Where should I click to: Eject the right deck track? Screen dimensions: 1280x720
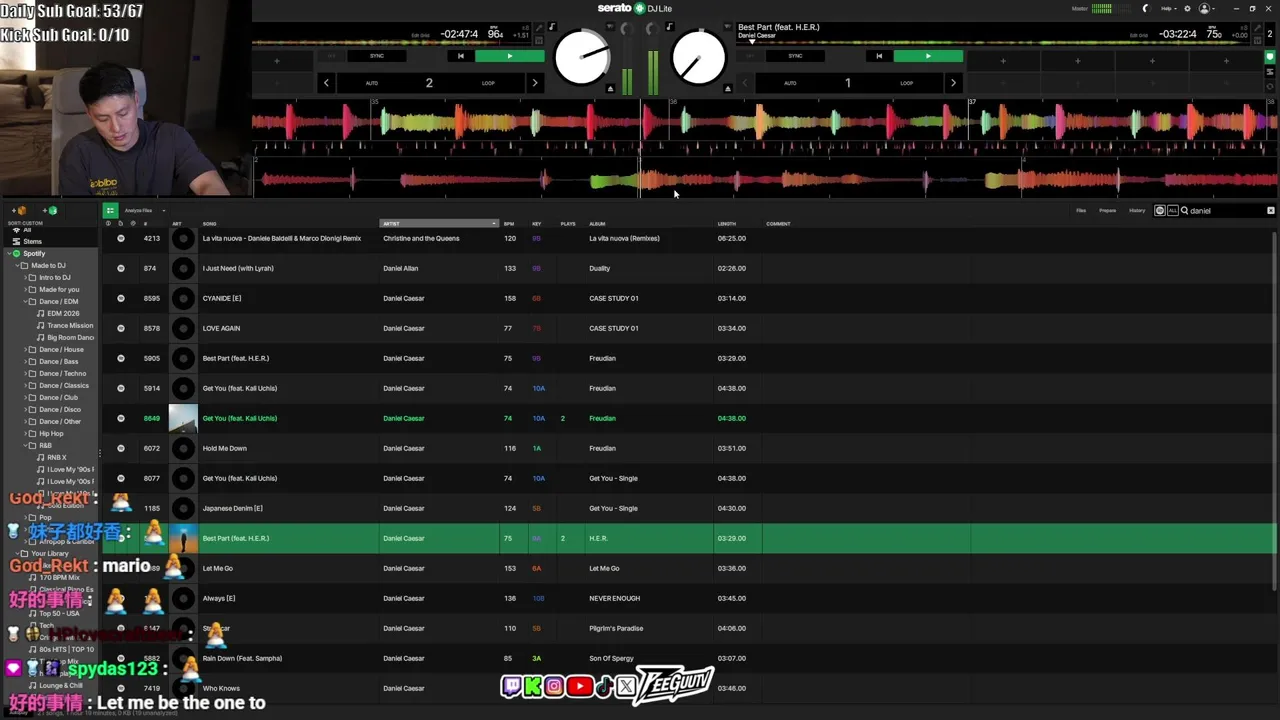(727, 89)
